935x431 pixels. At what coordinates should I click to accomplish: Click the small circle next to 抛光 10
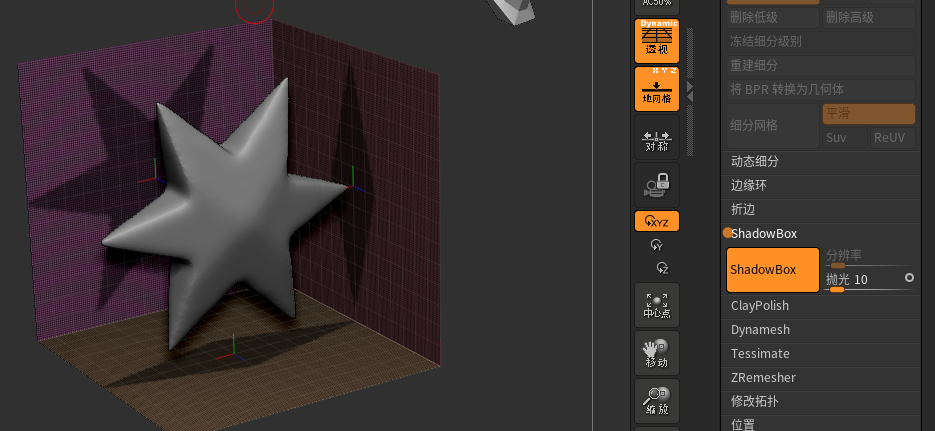click(909, 278)
